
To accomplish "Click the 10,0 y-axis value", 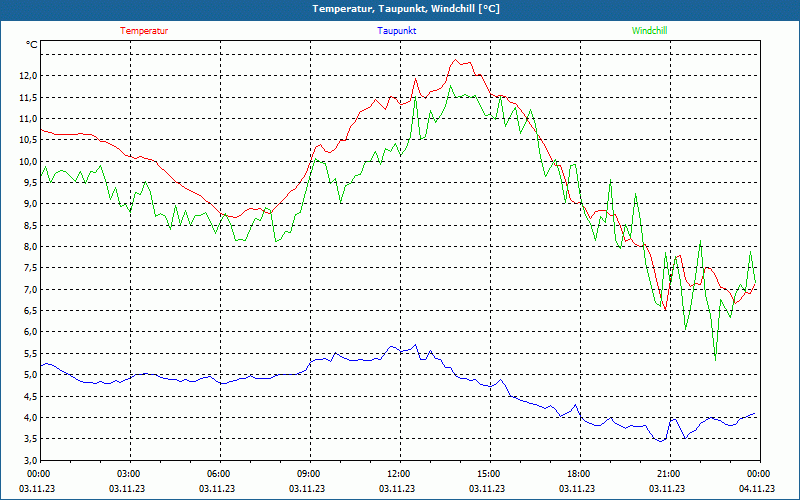I will 28,162.
